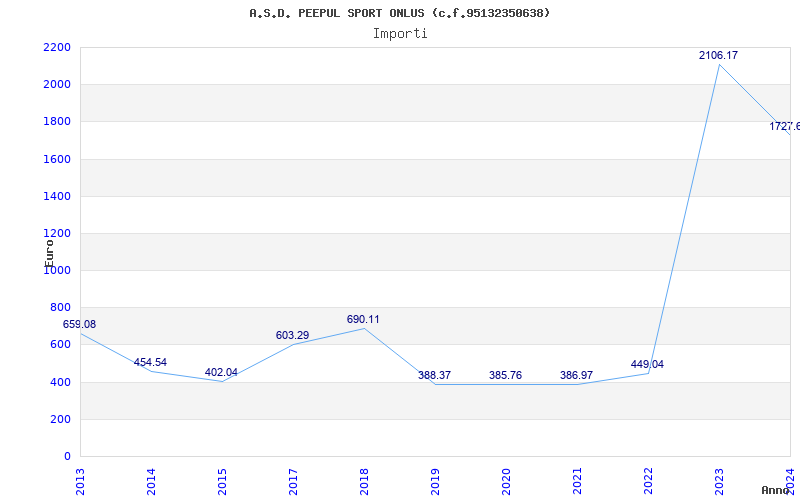Click the 2015 x-axis year label
Viewport: 800px width, 500px height.
[221, 481]
